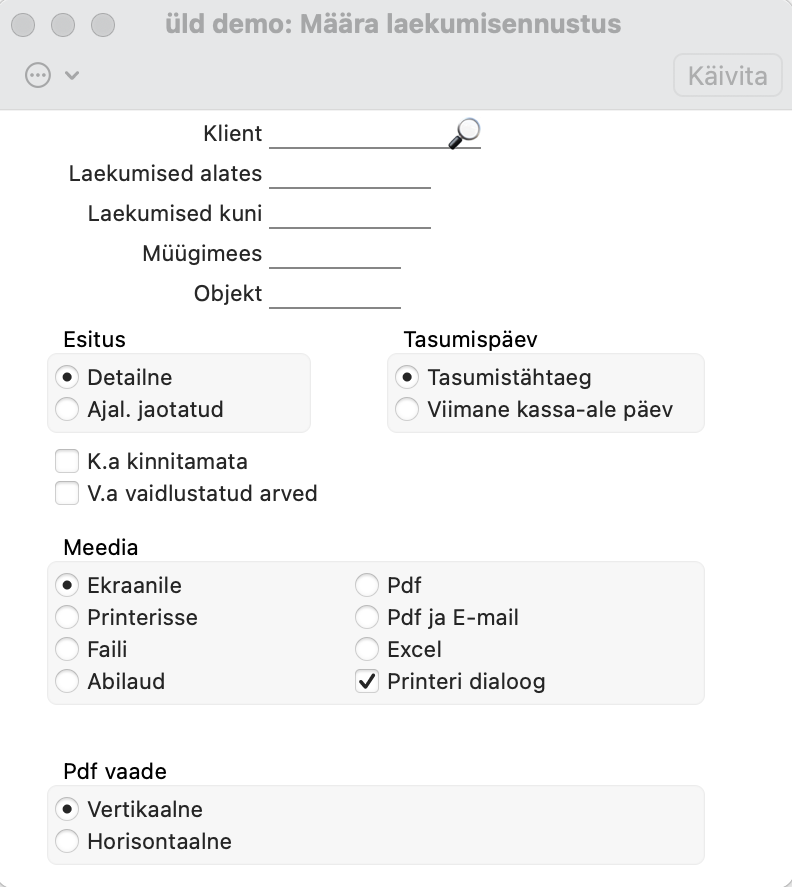Screen dimensions: 792x887
Task: Select Viimane kassa-ale päev option
Action: (x=407, y=409)
